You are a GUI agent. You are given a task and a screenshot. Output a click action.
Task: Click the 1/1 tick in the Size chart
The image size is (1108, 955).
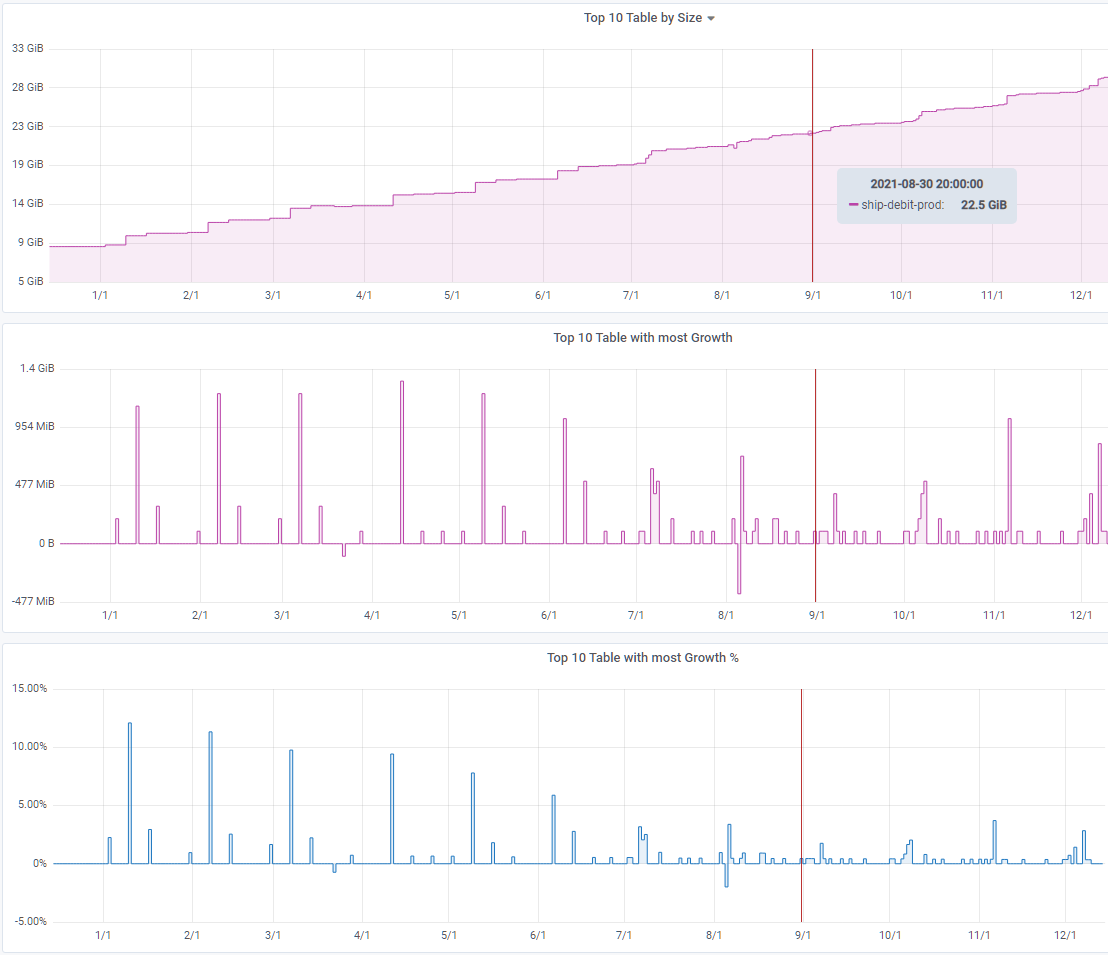point(100,295)
